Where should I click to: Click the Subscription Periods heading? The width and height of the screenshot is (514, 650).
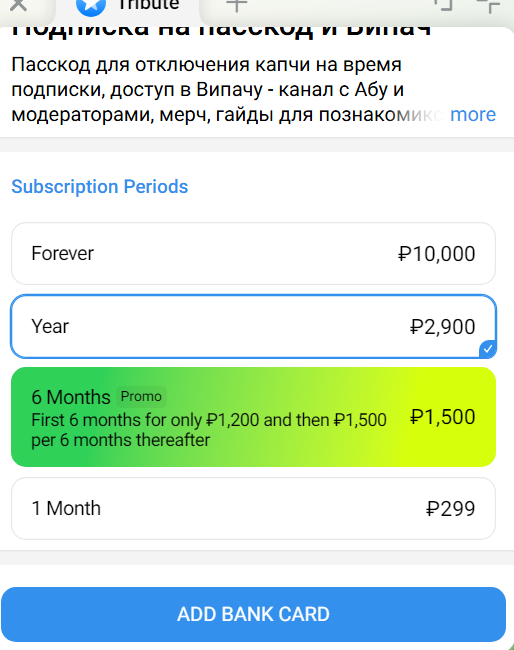[x=99, y=187]
